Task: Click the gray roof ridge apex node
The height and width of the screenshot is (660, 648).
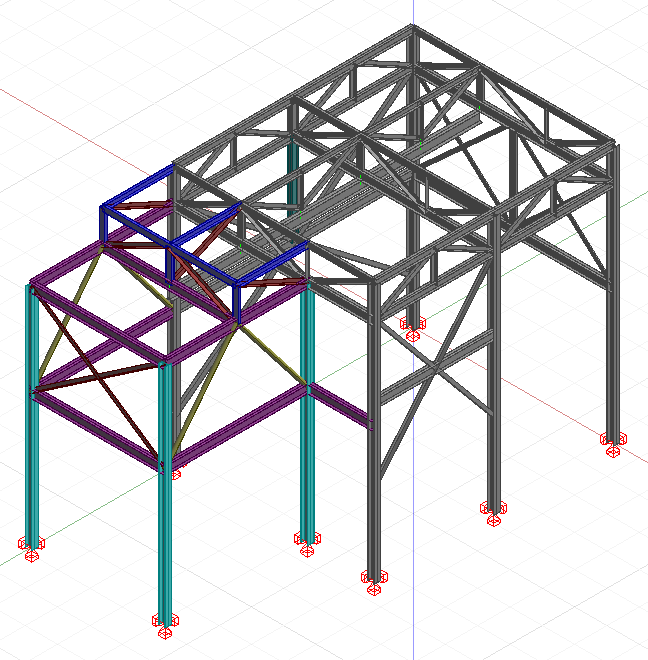Action: coord(412,29)
